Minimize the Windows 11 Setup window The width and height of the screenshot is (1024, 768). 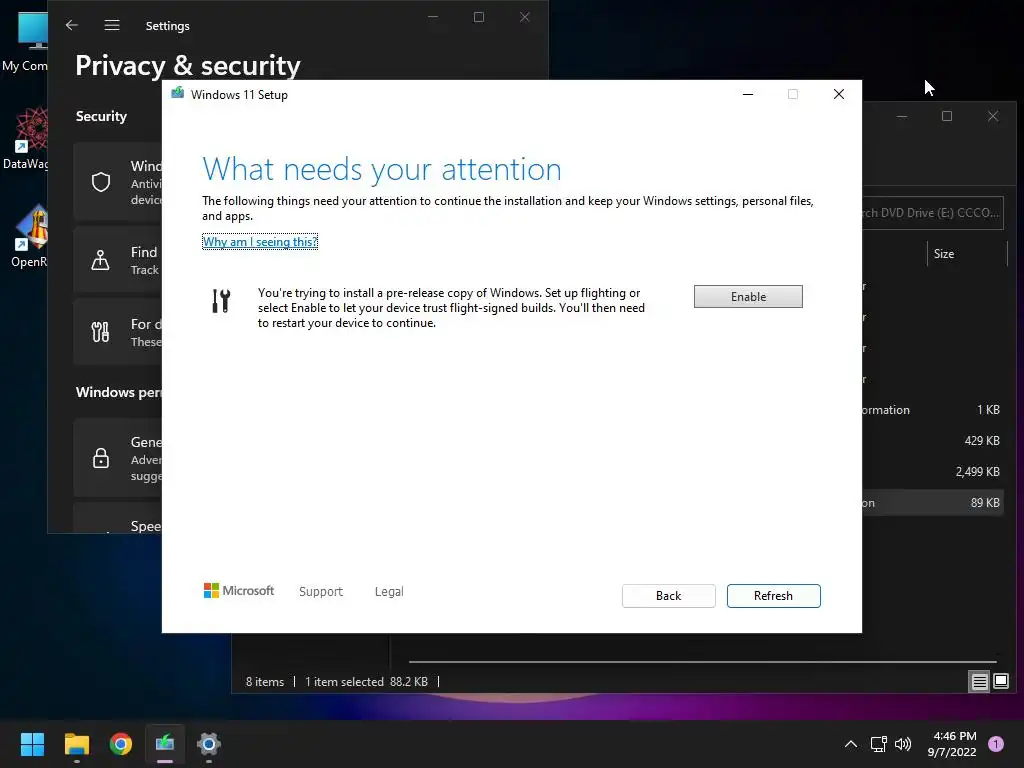pyautogui.click(x=748, y=94)
